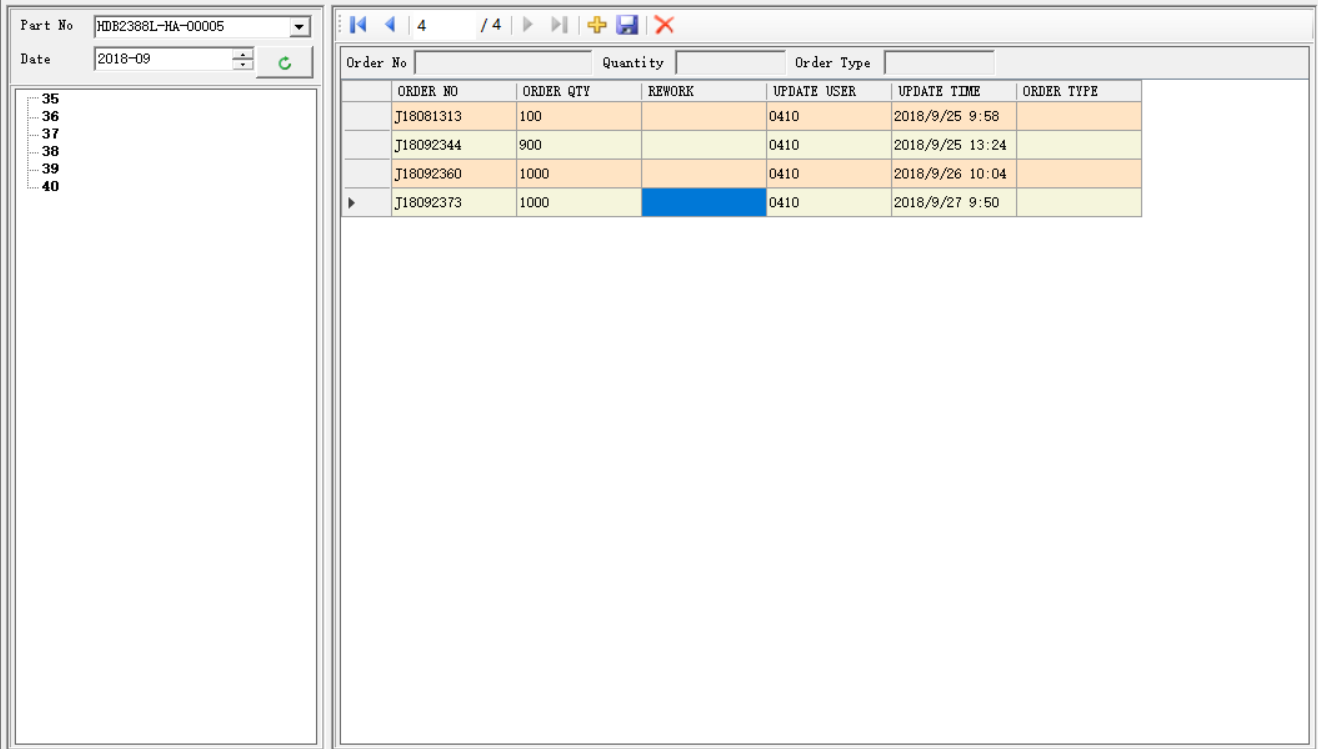1318x749 pixels.
Task: Click the current record position box
Action: 440,25
